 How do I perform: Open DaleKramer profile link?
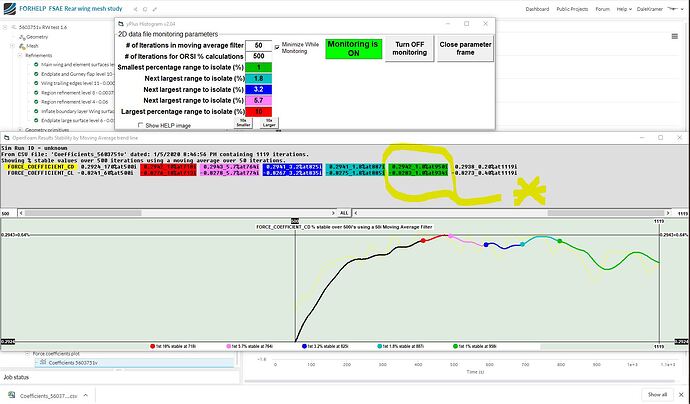[650, 9]
